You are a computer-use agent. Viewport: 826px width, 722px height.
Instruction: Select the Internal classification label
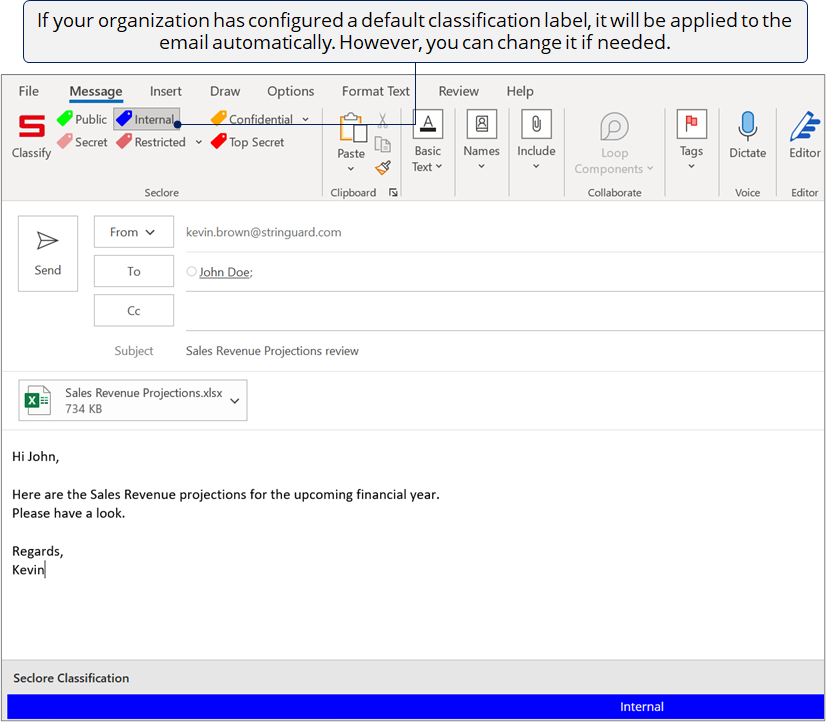(x=146, y=119)
